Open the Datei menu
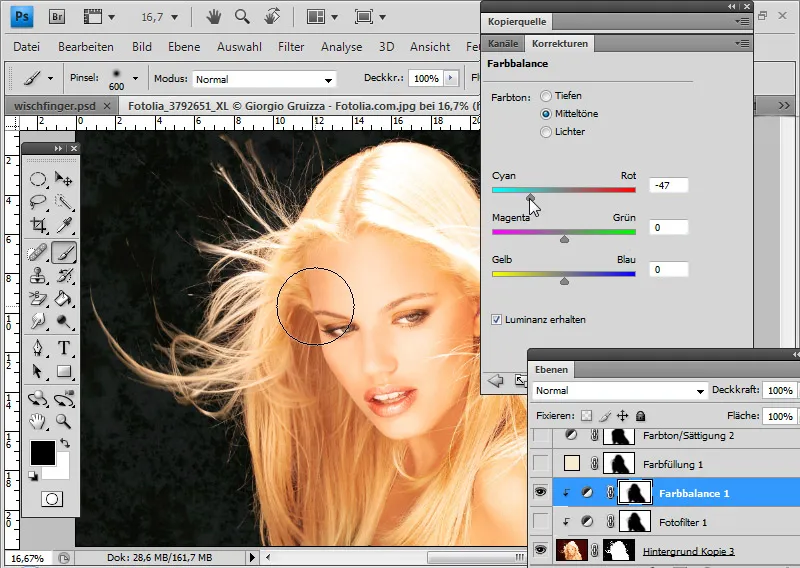Image resolution: width=800 pixels, height=568 pixels. click(x=27, y=47)
